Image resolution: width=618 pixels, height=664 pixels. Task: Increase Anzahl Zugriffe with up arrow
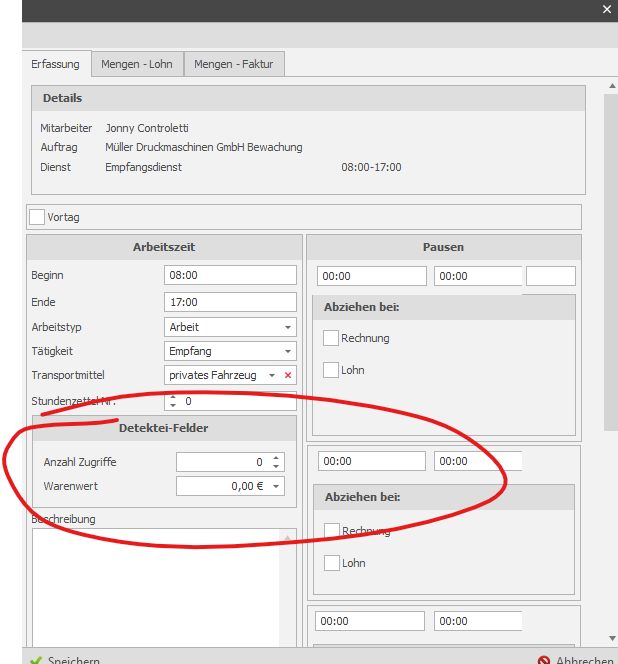[276, 458]
